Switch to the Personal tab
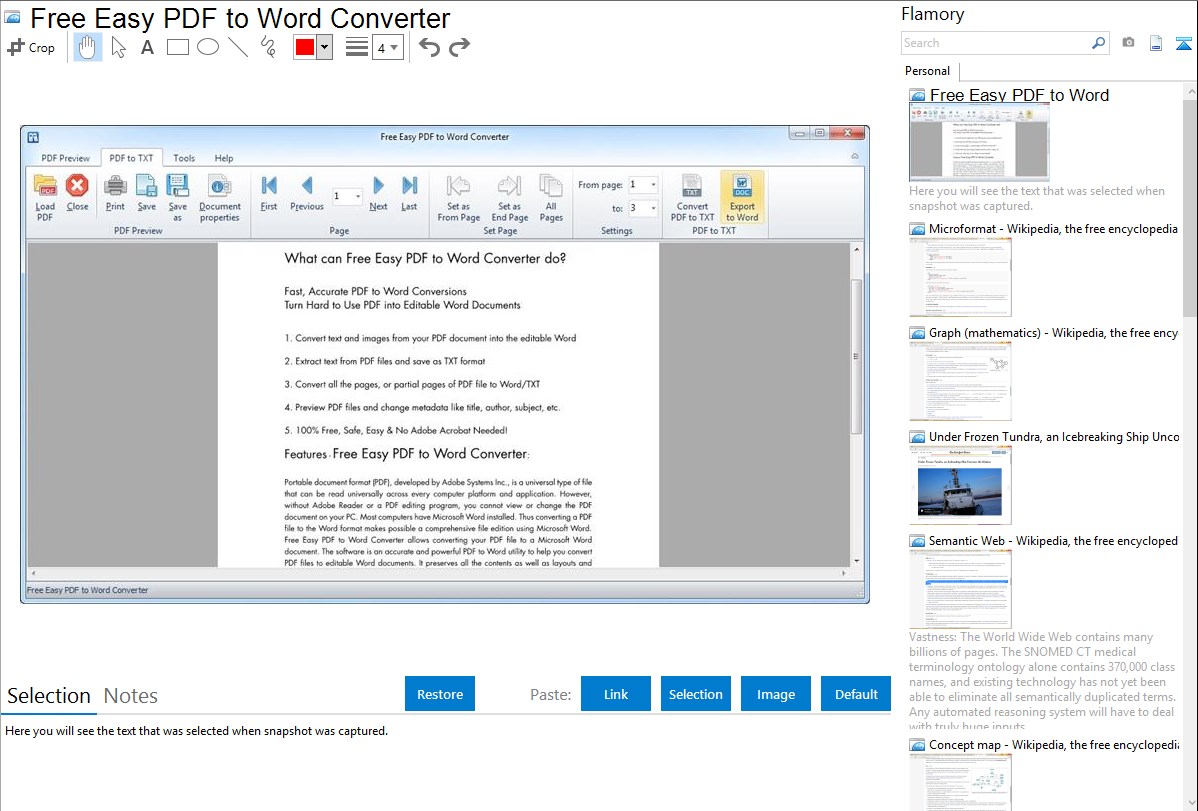 928,70
